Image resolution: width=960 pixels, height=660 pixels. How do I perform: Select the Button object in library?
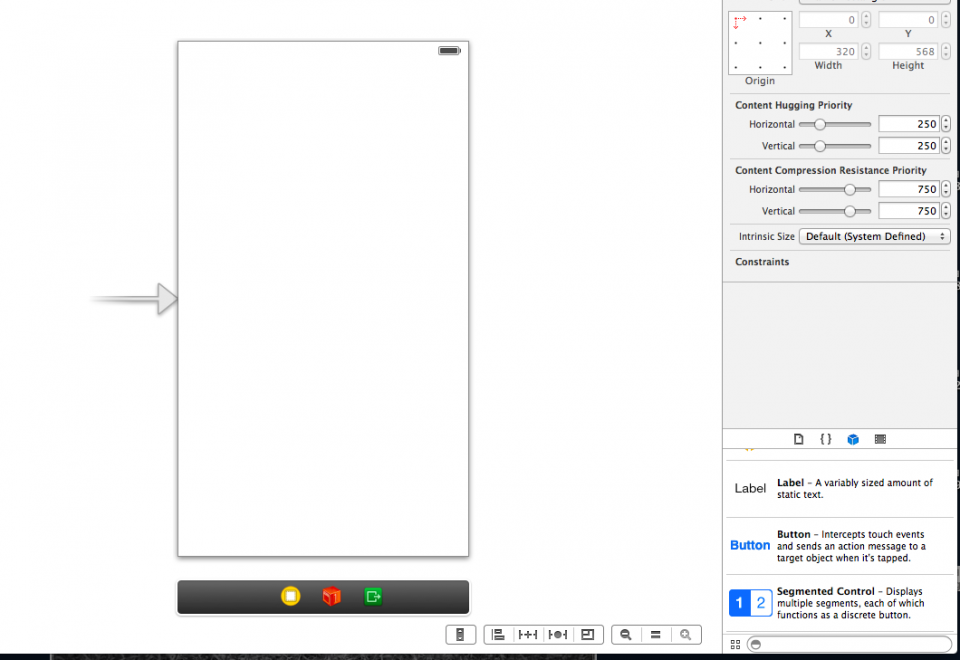click(839, 546)
